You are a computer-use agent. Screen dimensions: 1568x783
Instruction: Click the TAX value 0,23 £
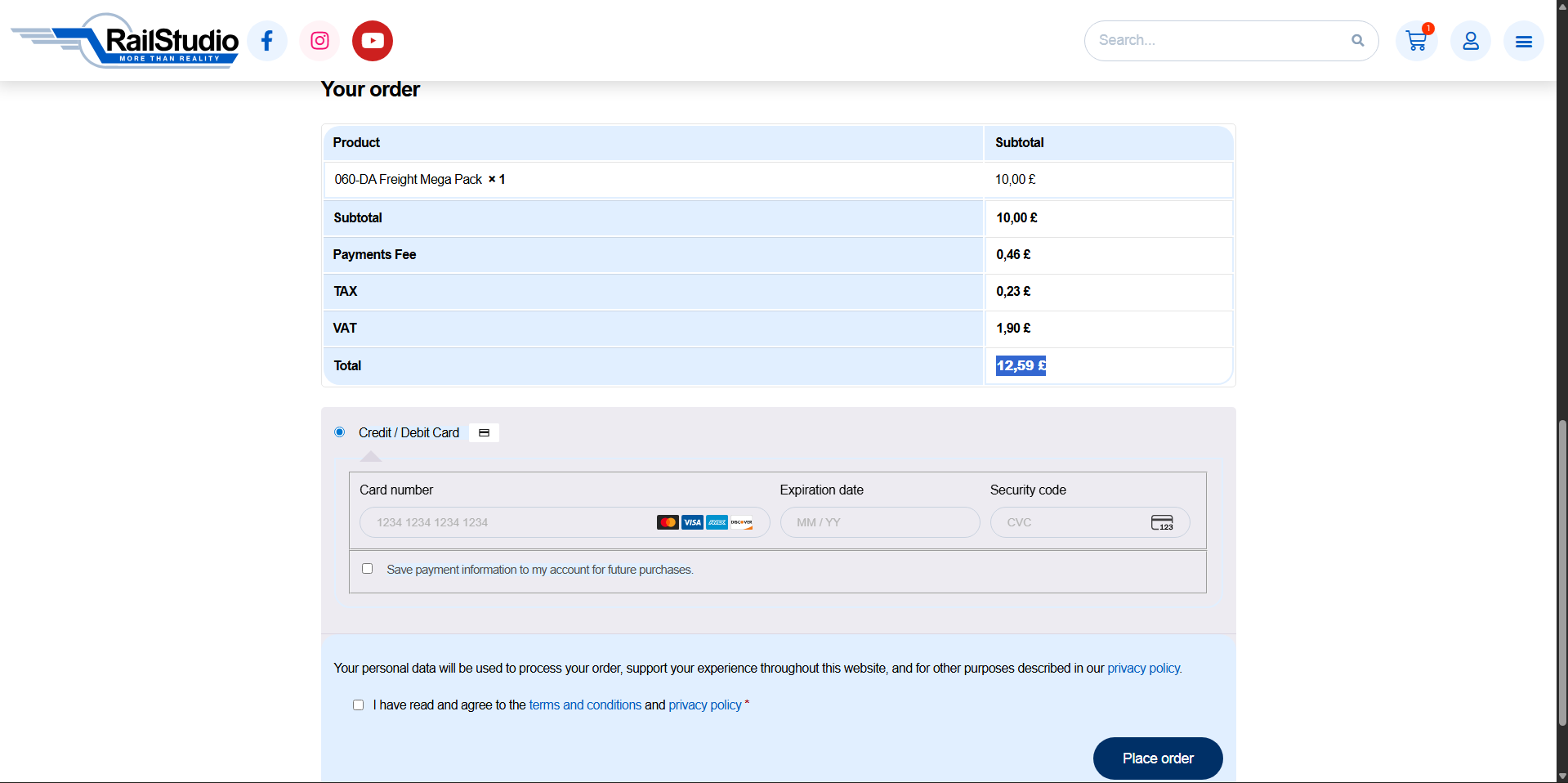coord(1013,291)
